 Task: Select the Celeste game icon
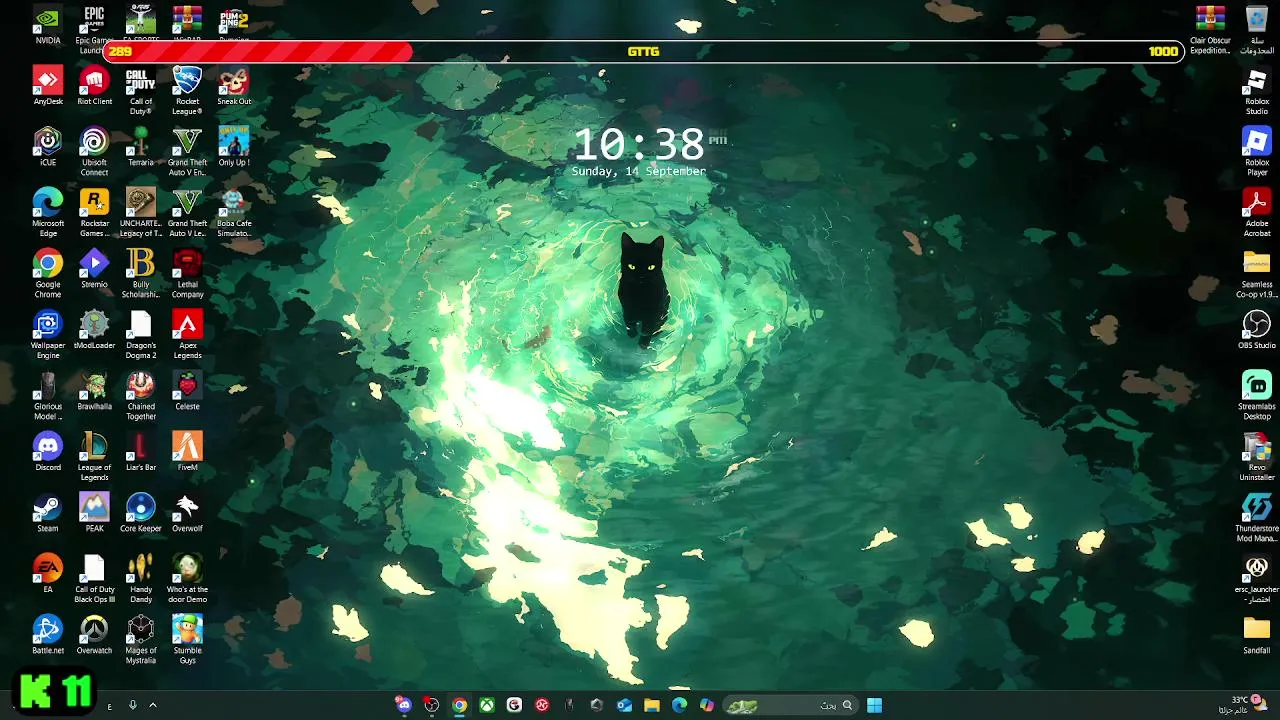[x=187, y=391]
